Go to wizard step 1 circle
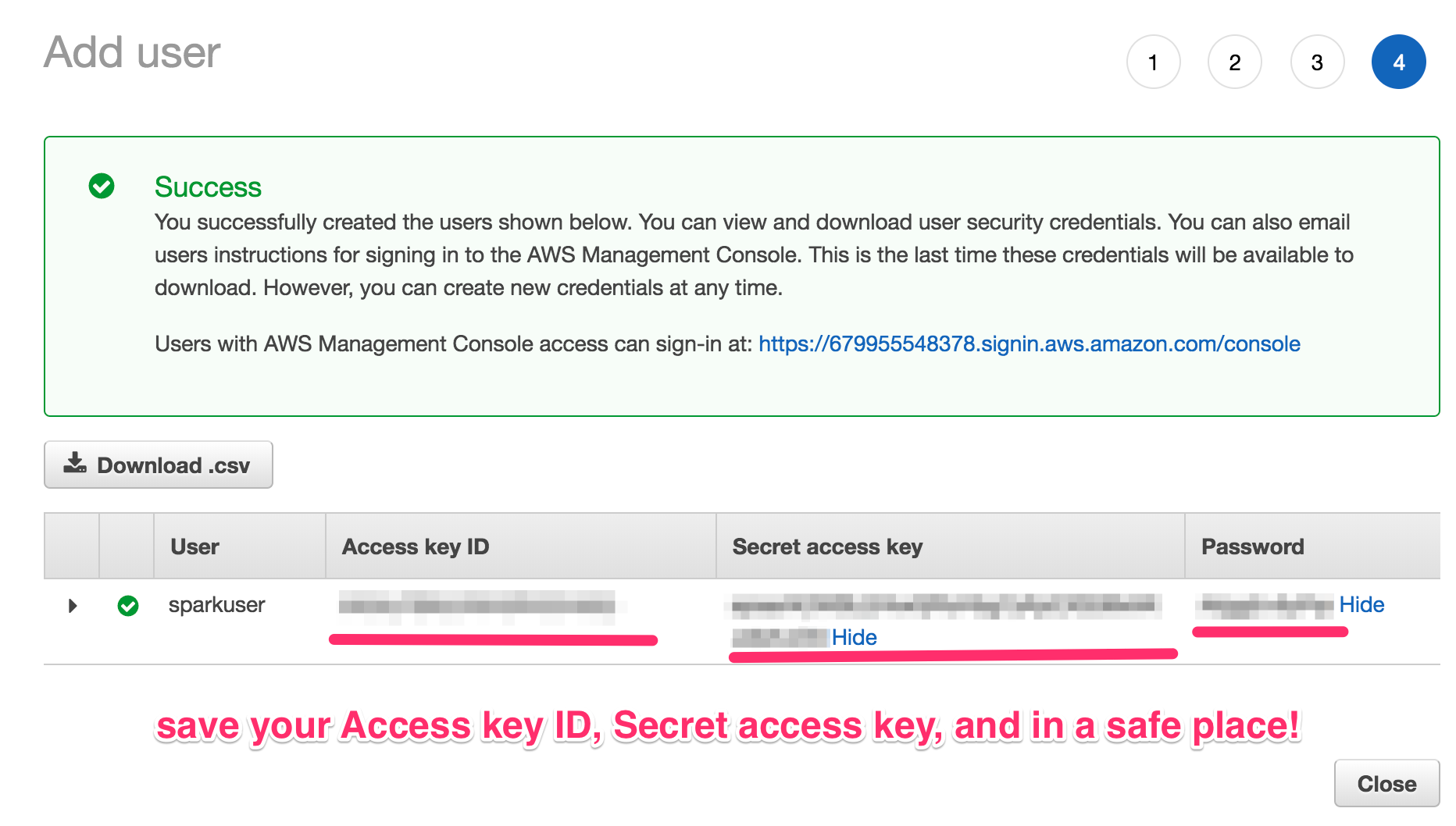Screen dimensions: 1456x826 [x=1153, y=62]
